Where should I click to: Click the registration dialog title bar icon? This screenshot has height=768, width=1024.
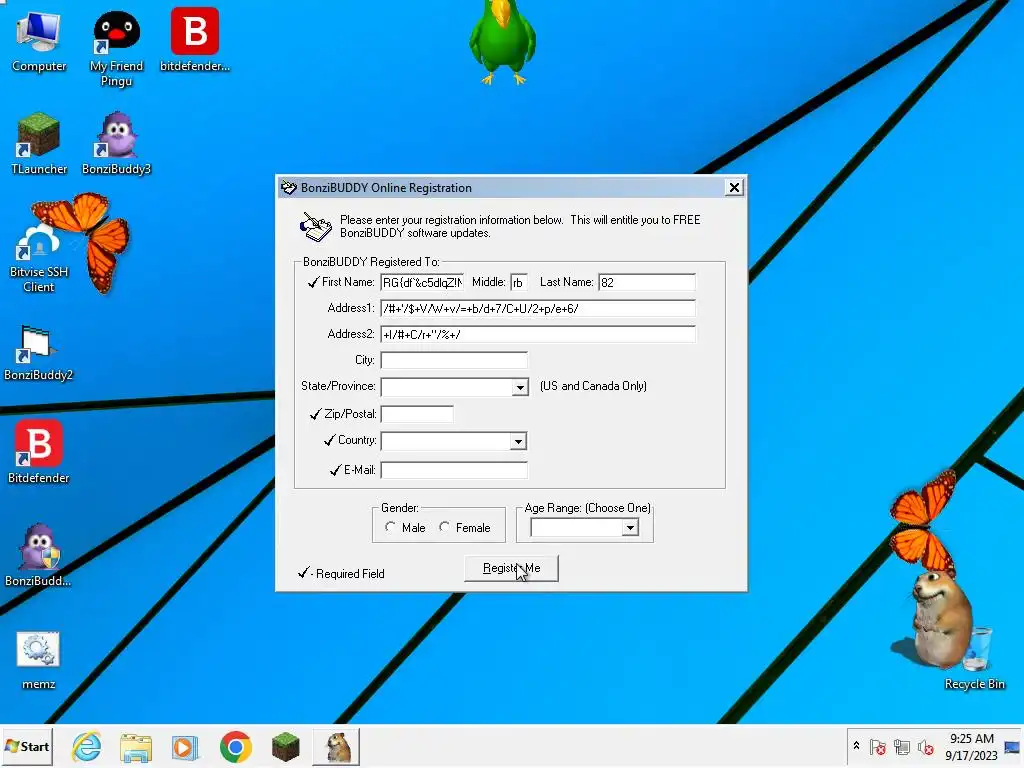tap(289, 188)
